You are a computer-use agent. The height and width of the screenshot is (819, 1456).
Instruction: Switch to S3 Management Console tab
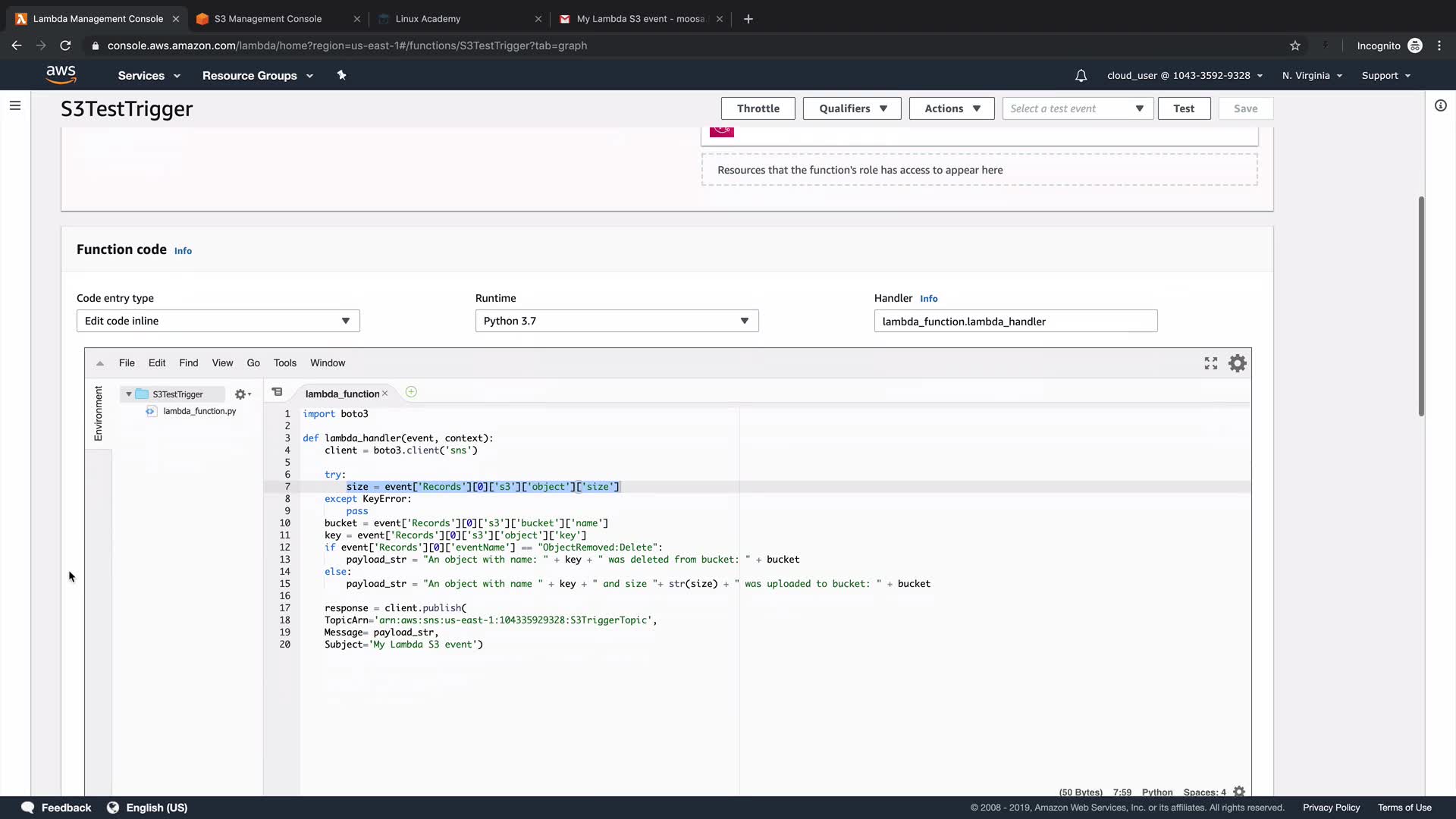[268, 19]
